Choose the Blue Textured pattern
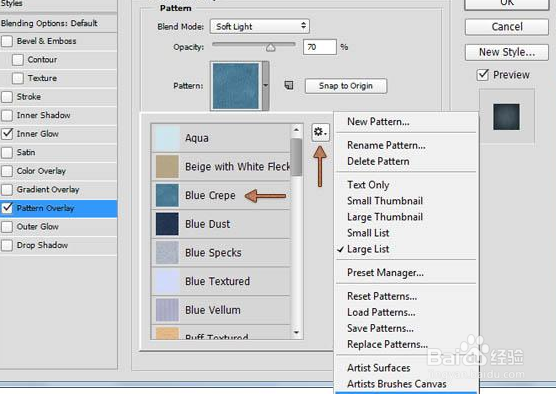Screen dimensions: 556x394 point(222,281)
